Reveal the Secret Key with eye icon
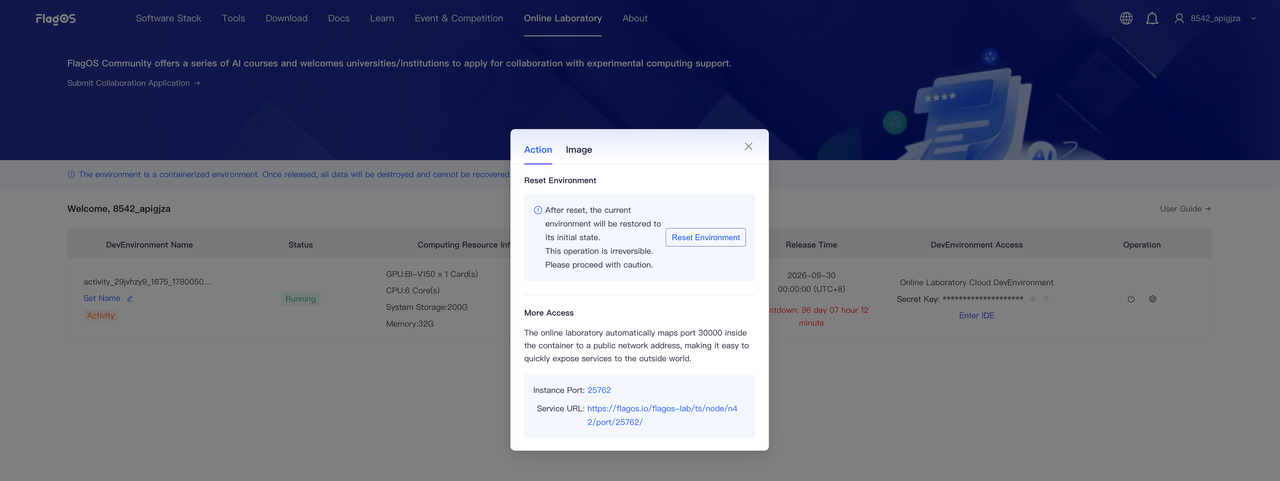This screenshot has height=481, width=1280. coord(1032,299)
